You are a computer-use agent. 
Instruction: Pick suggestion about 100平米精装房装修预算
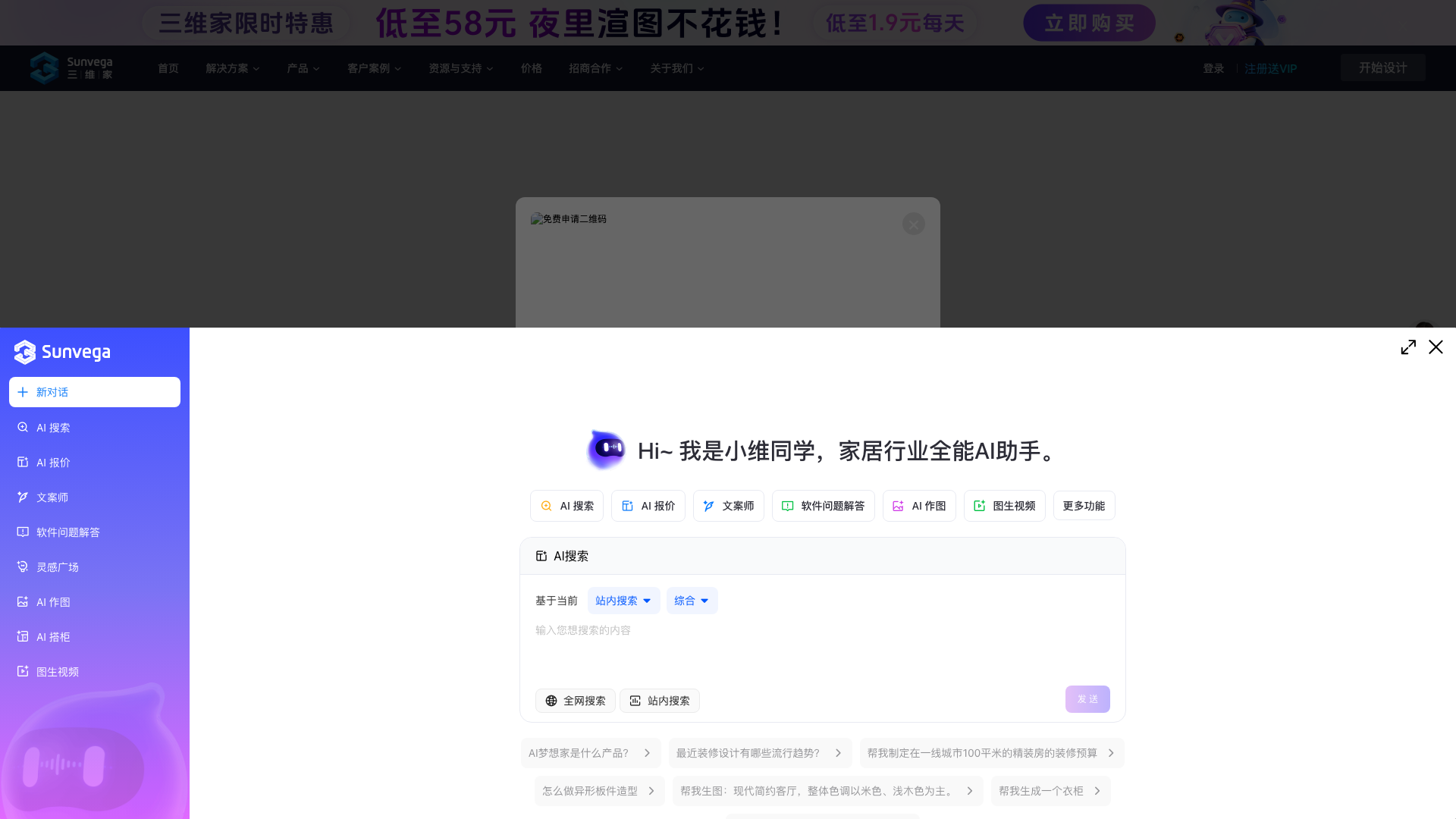(x=992, y=753)
